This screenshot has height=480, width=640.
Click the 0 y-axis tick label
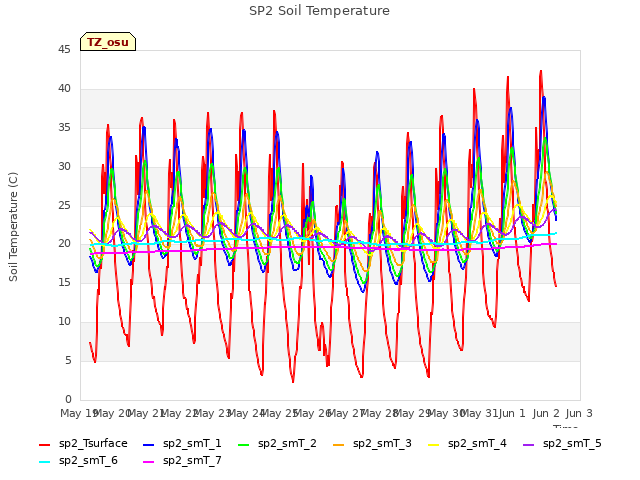tap(68, 399)
